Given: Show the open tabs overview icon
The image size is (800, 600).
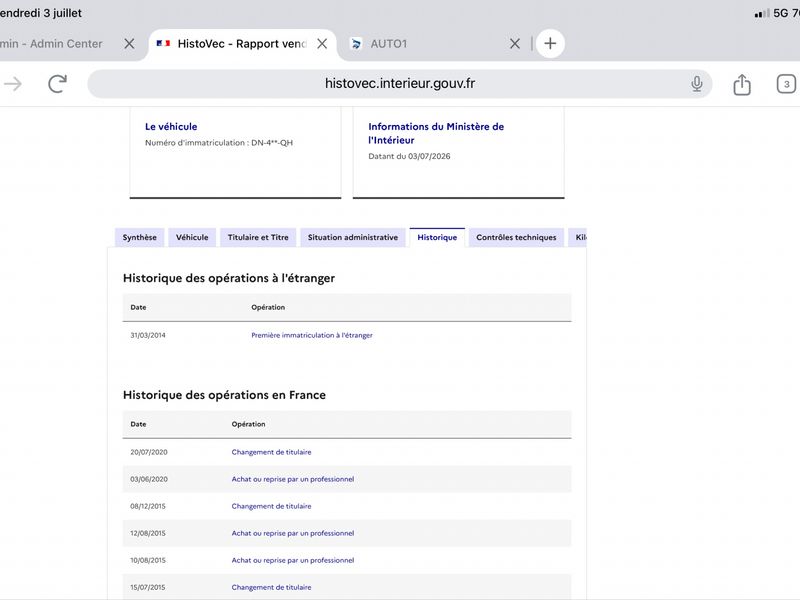Looking at the screenshot, I should point(786,84).
